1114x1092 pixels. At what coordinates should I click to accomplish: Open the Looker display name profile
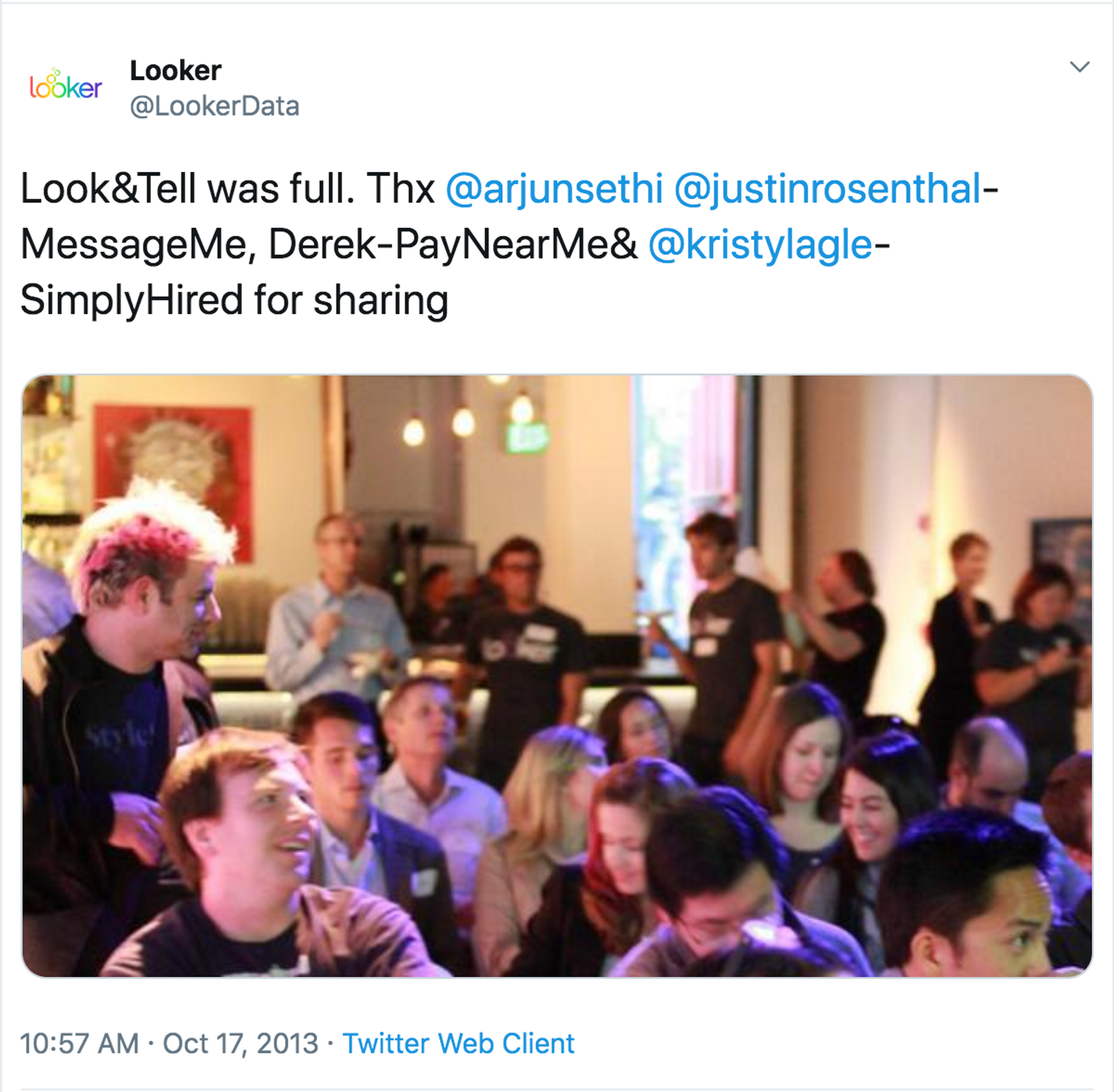point(176,70)
